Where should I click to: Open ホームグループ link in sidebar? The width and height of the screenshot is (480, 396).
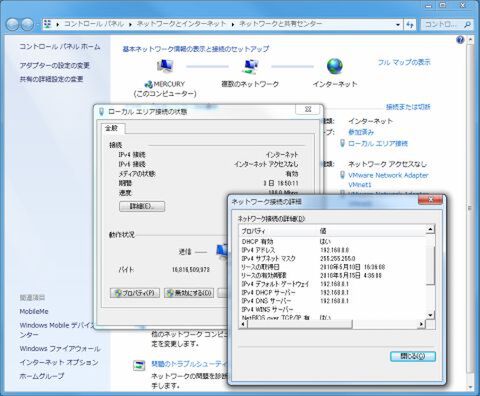point(42,376)
